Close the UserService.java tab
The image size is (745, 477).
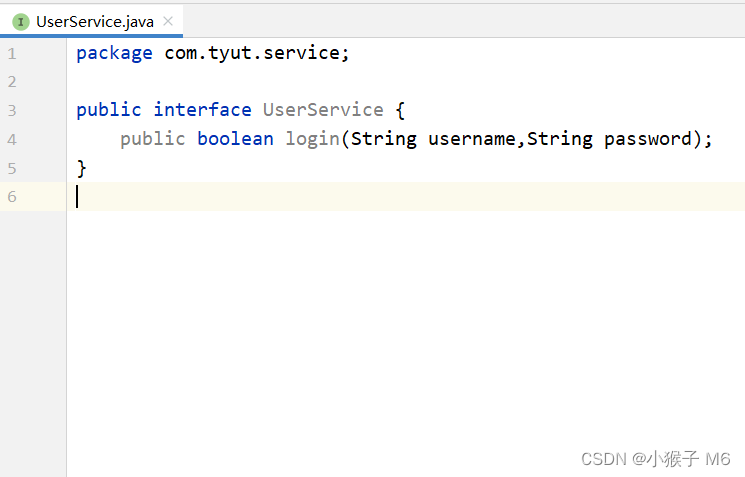(x=168, y=21)
